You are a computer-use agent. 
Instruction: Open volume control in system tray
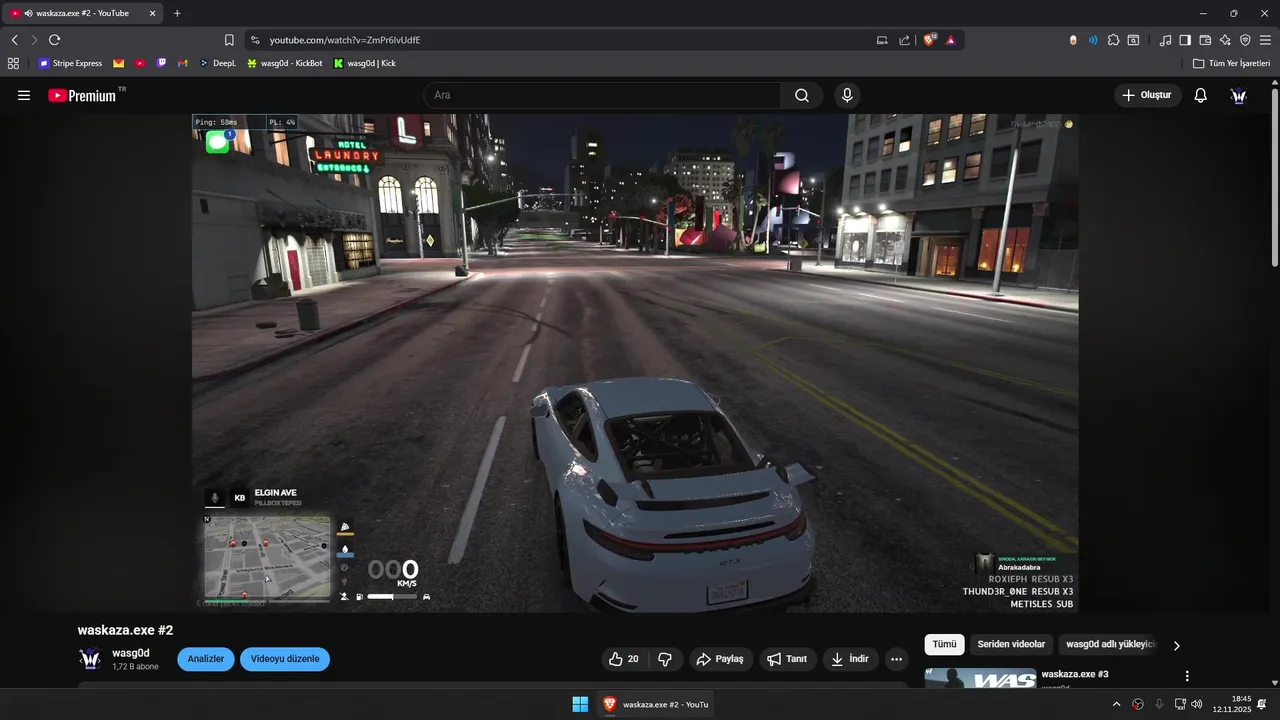tap(1197, 704)
